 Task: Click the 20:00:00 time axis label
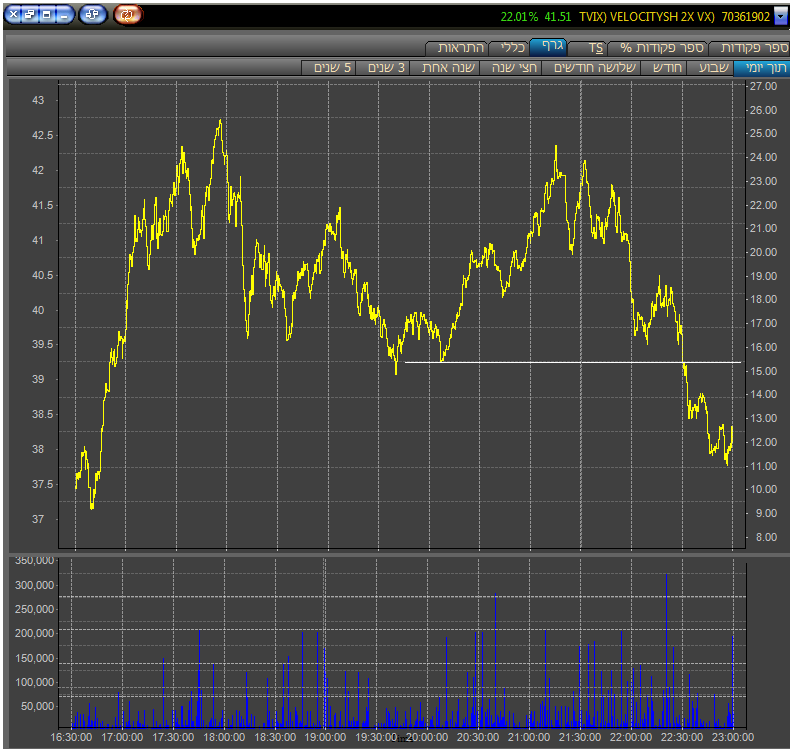[x=427, y=737]
